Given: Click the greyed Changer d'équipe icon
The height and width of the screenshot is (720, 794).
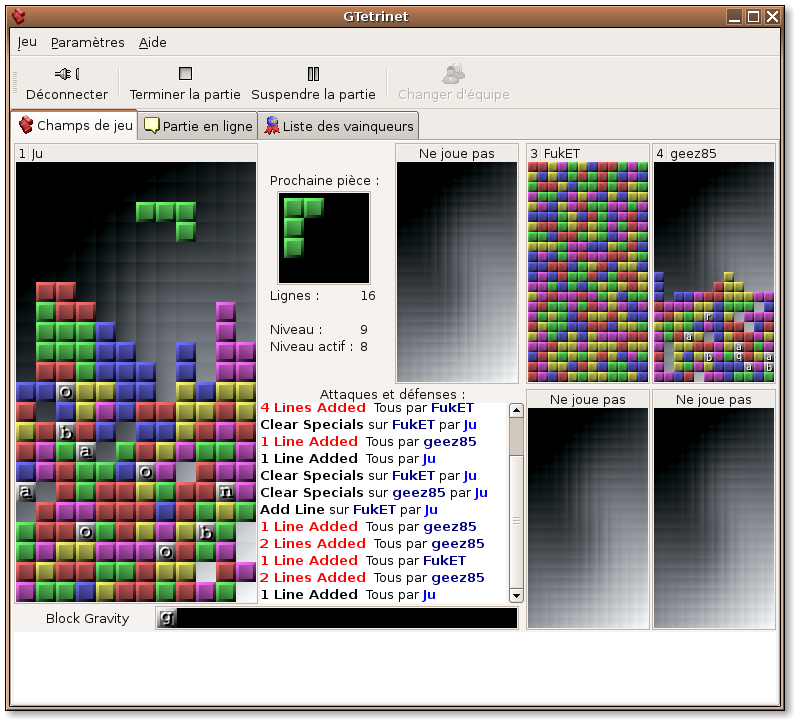Looking at the screenshot, I should 453,74.
